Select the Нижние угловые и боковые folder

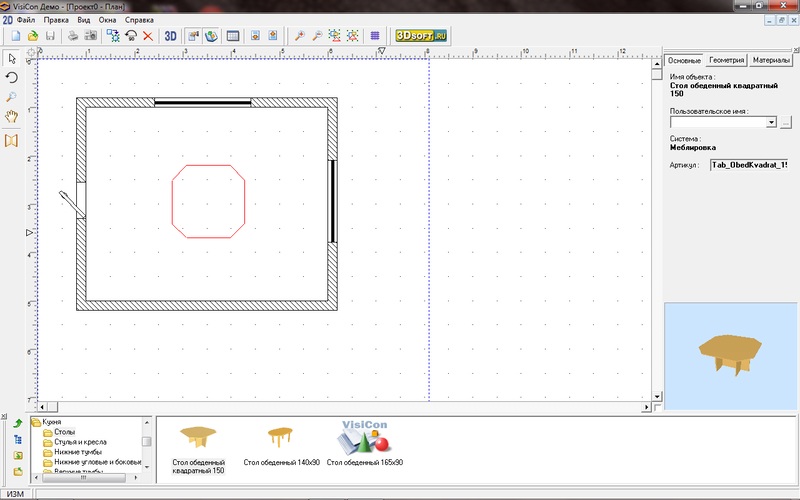click(97, 462)
